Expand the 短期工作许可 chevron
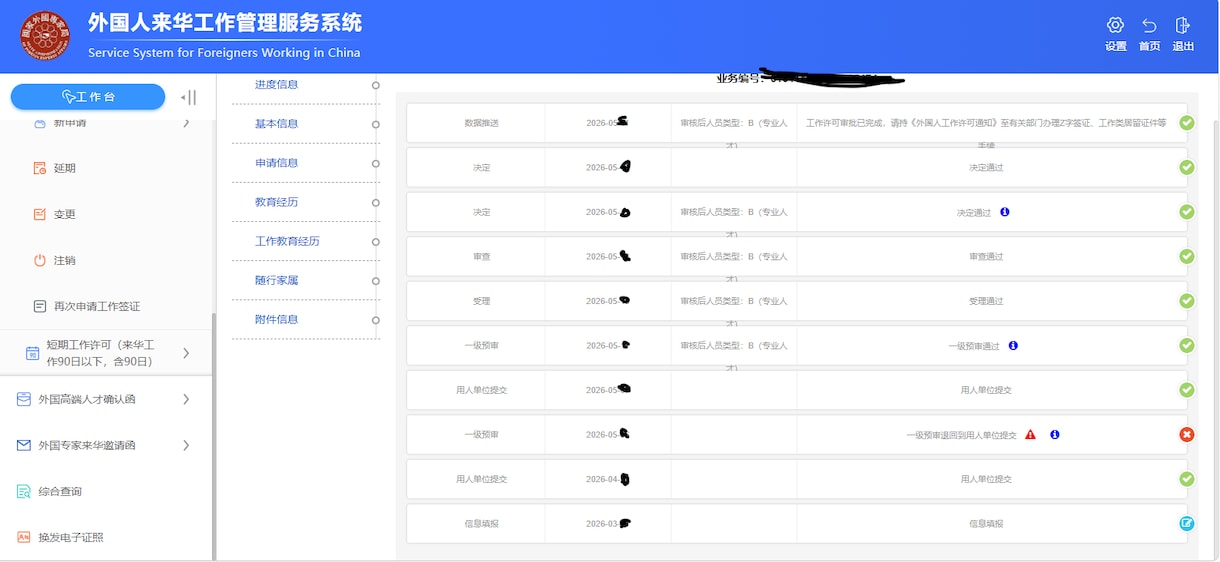The height and width of the screenshot is (562, 1220). click(x=186, y=353)
